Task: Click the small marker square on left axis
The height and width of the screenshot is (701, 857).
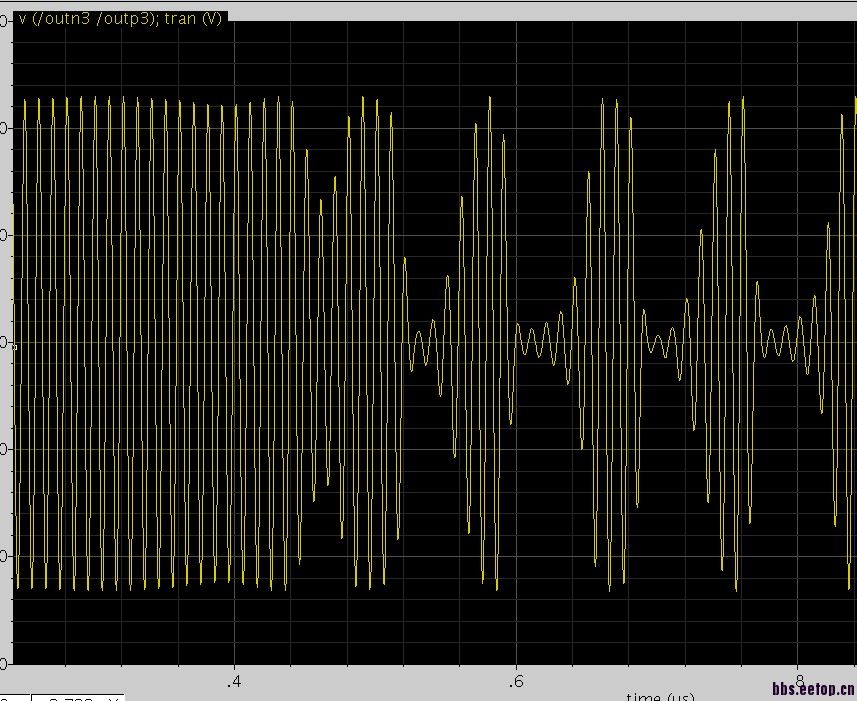Action: tap(15, 346)
